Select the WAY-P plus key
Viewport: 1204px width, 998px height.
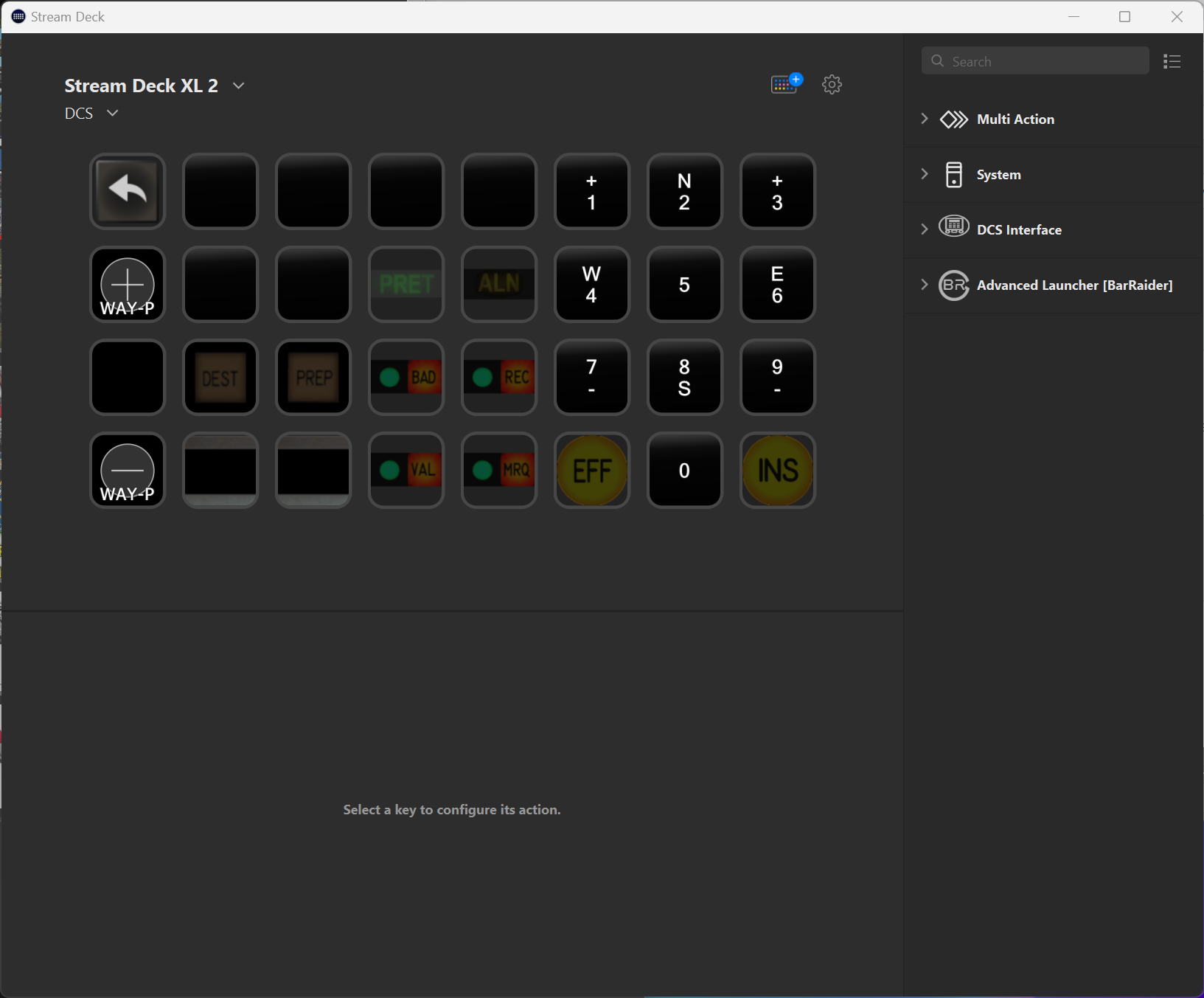coord(128,285)
